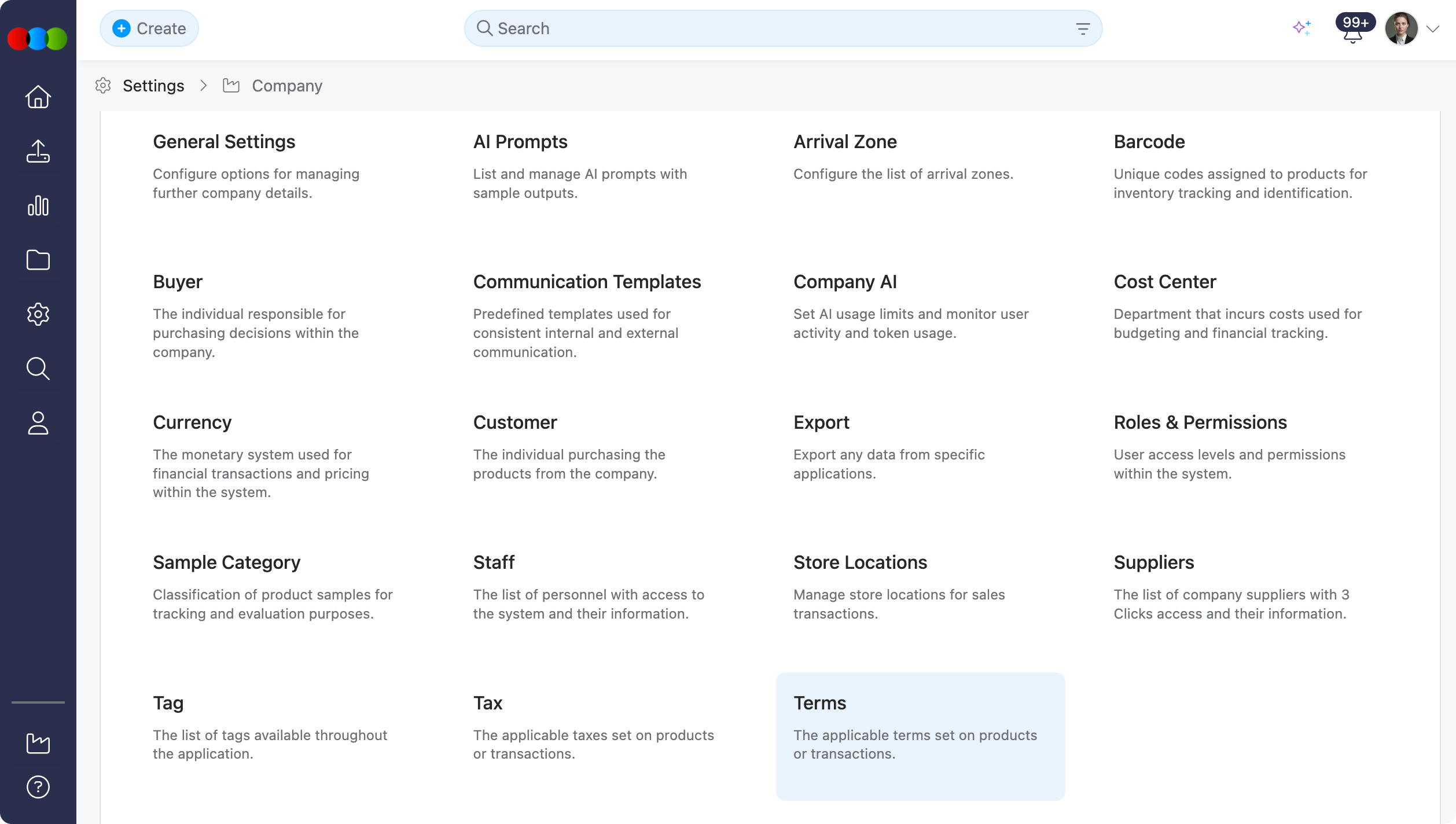The height and width of the screenshot is (824, 1456).
Task: Select the Settings gear in the sidebar
Action: click(38, 314)
